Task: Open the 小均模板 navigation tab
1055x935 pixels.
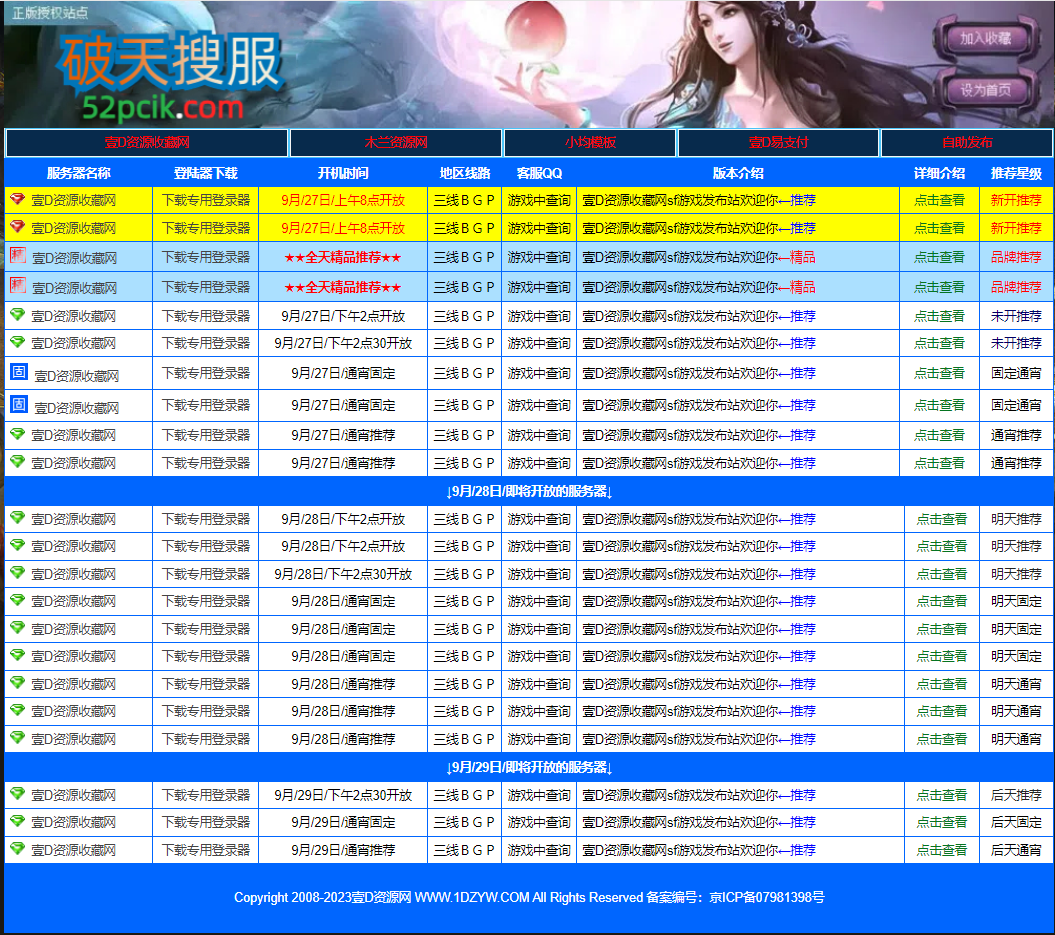Action: 590,143
